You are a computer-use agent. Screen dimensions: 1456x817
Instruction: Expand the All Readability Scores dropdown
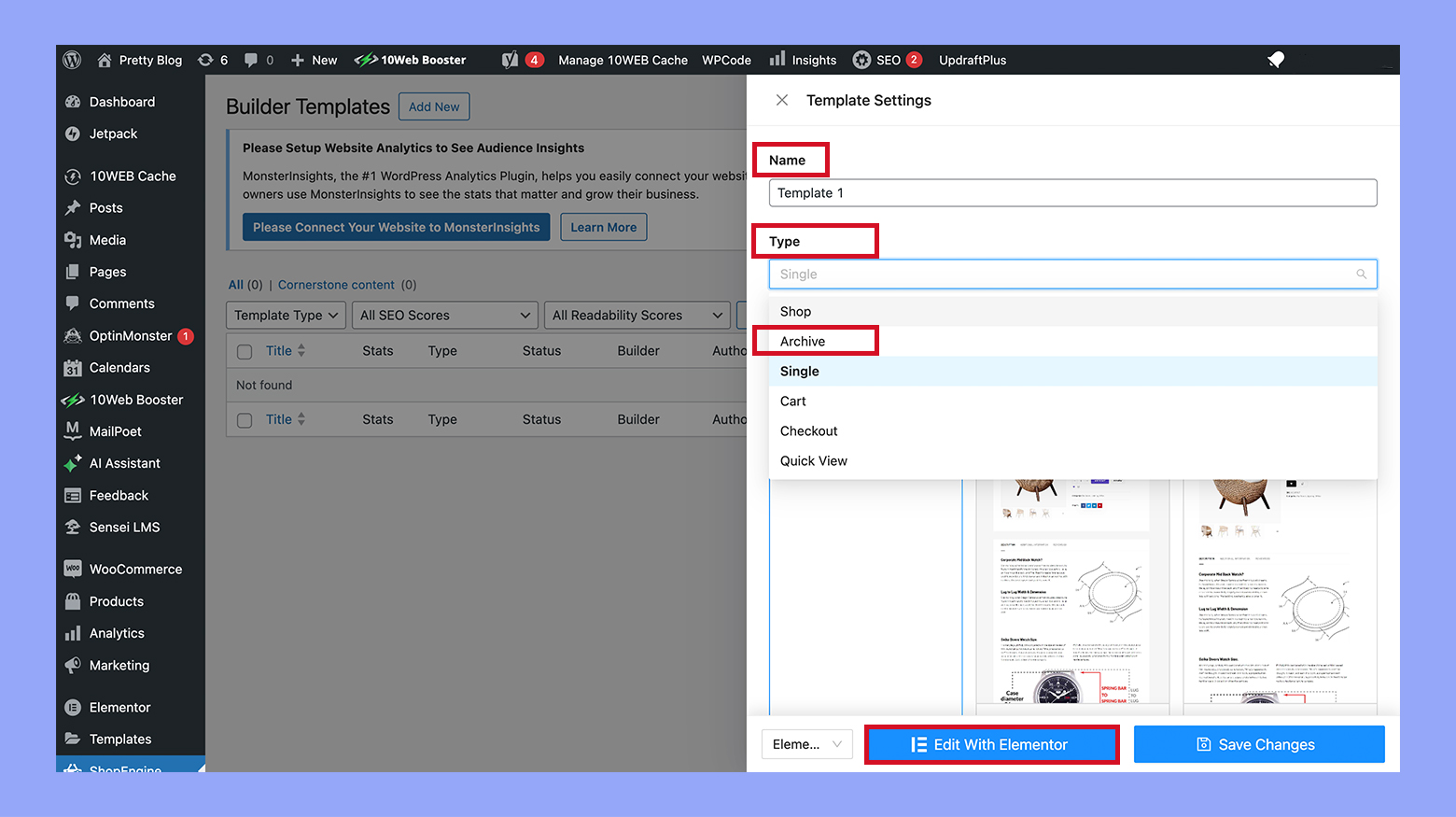(x=637, y=315)
